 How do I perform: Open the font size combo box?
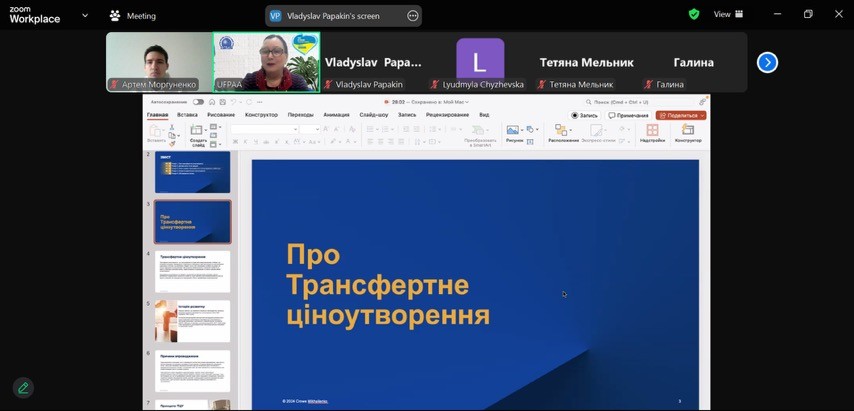click(310, 129)
